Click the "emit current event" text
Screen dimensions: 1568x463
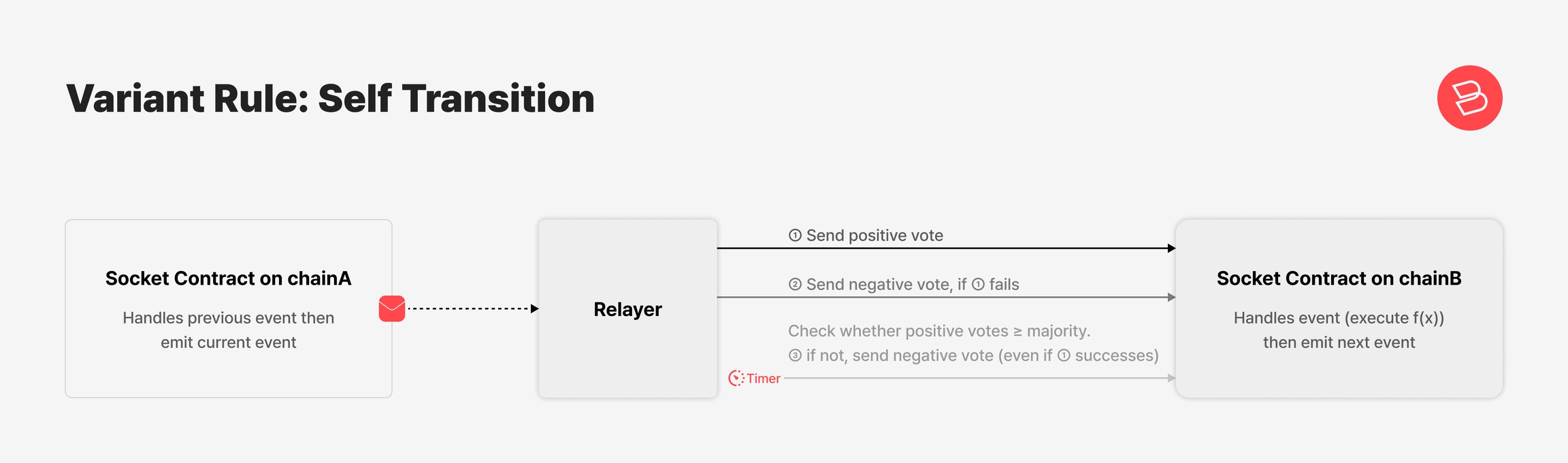coord(228,342)
